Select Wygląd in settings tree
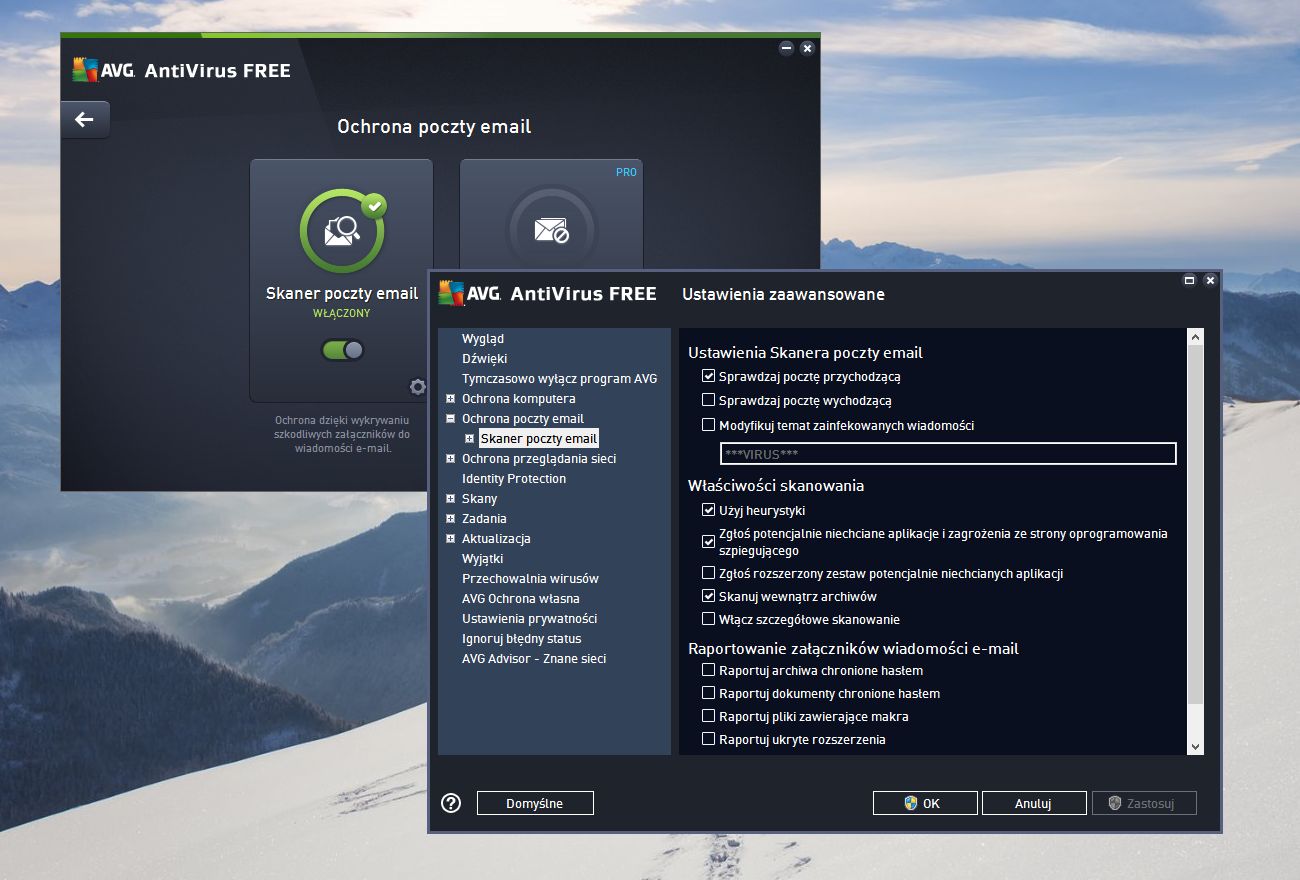The width and height of the screenshot is (1300, 880). click(483, 339)
